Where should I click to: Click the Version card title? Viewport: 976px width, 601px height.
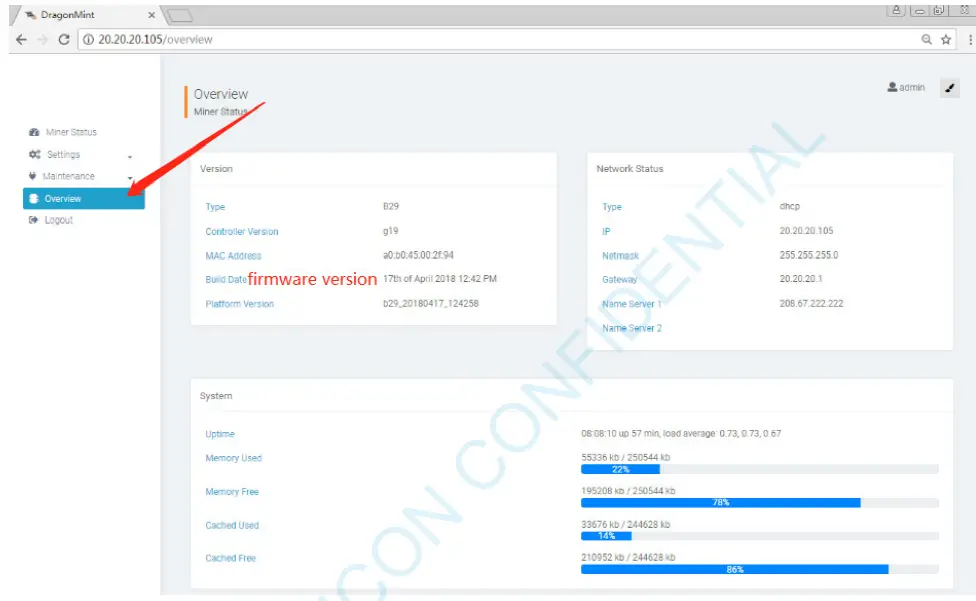[216, 169]
